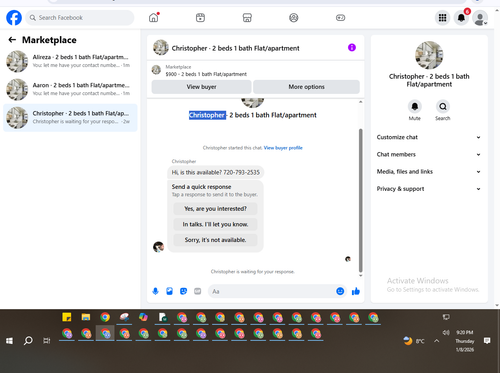Open File Explorer from taskbar
500x373 pixels.
(x=86, y=317)
